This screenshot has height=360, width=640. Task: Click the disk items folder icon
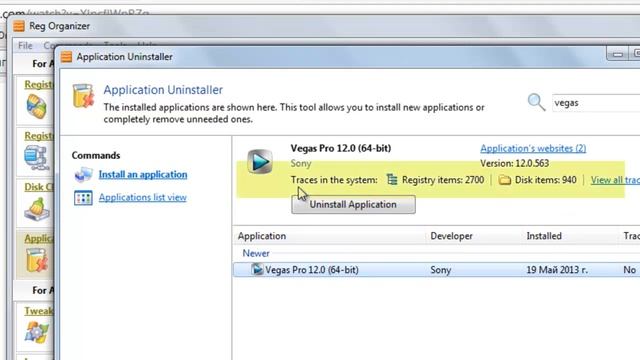[504, 180]
